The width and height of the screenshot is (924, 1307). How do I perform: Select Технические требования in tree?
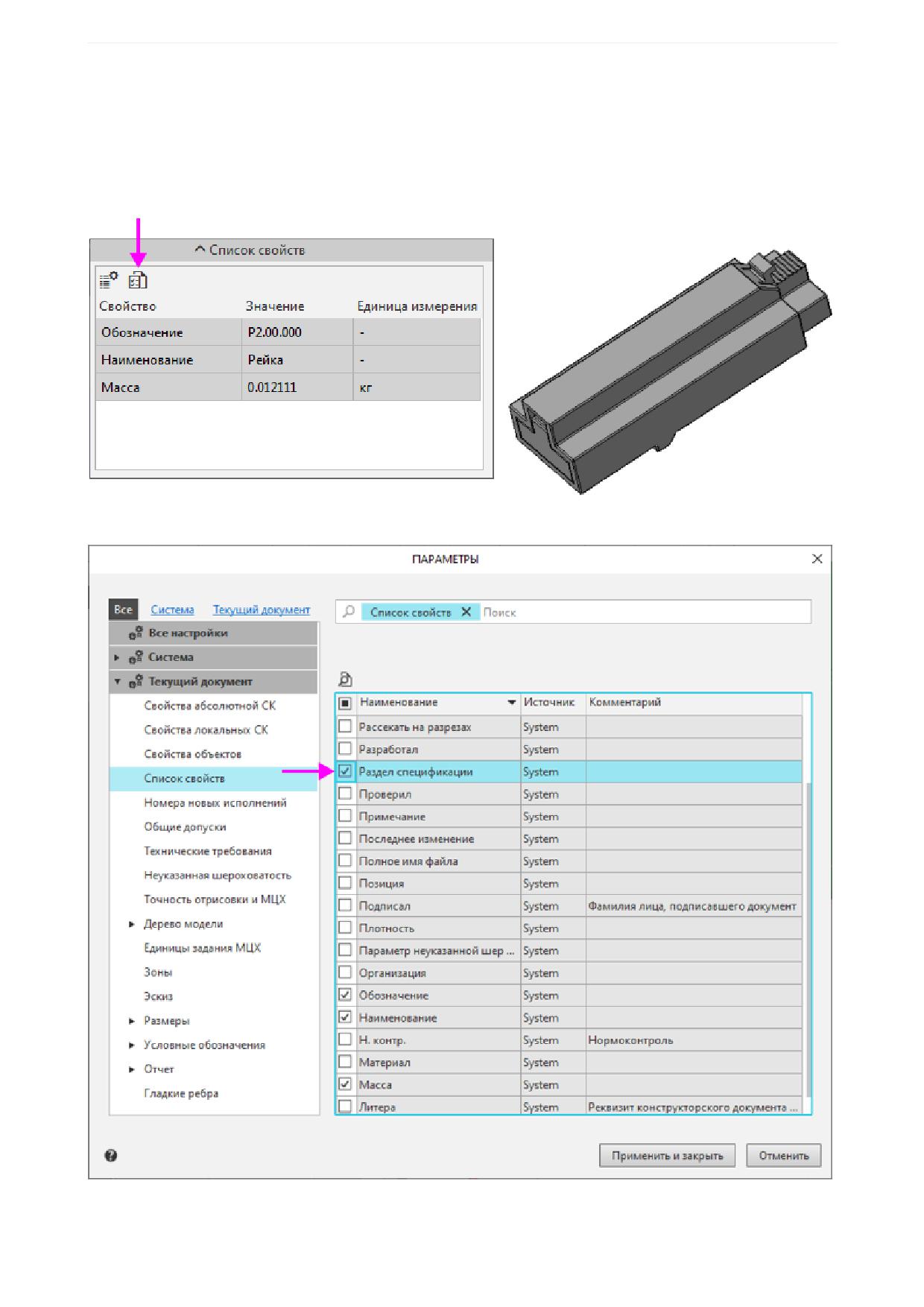(x=208, y=851)
